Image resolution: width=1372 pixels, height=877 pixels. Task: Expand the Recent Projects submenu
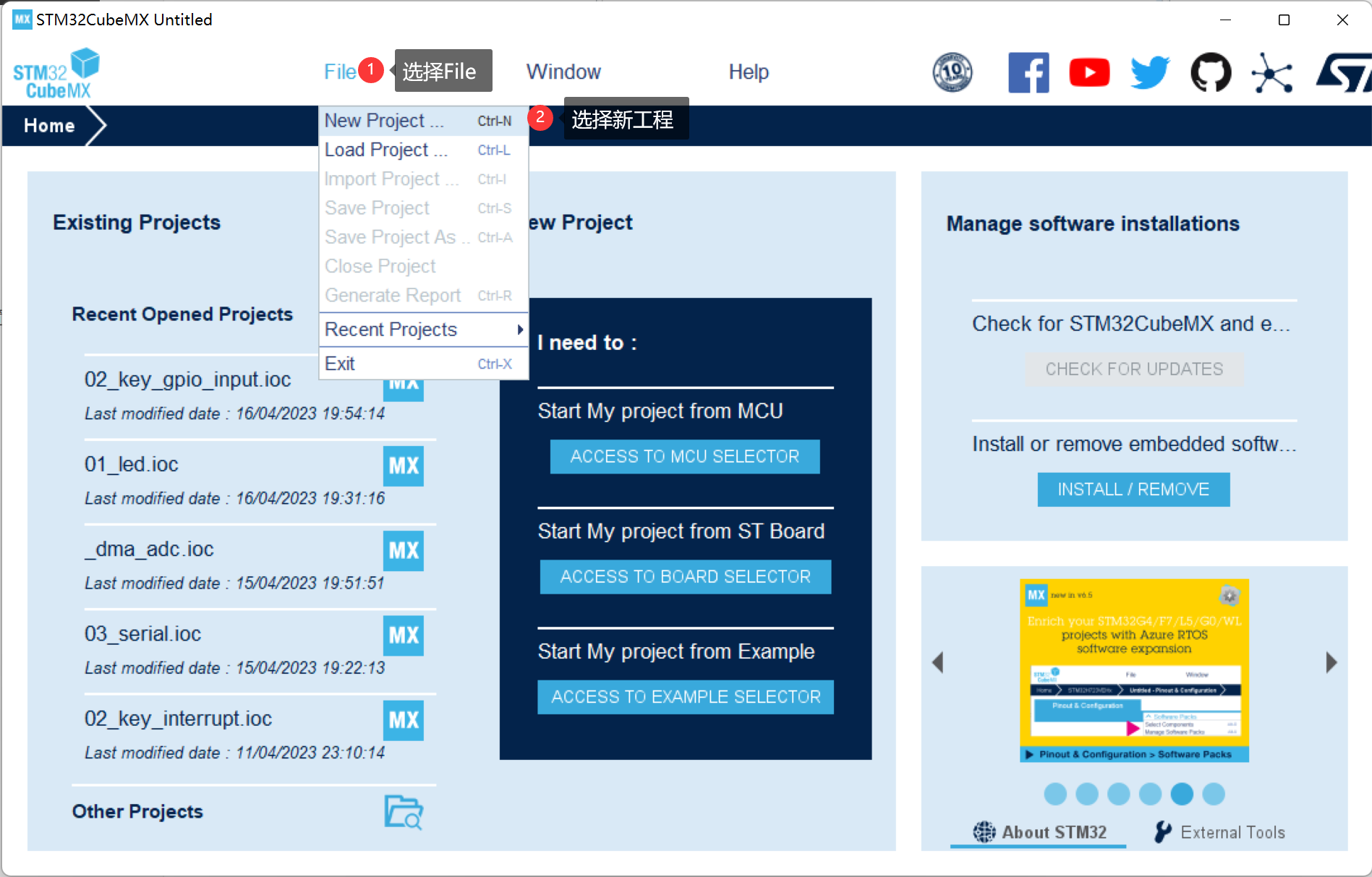point(423,330)
